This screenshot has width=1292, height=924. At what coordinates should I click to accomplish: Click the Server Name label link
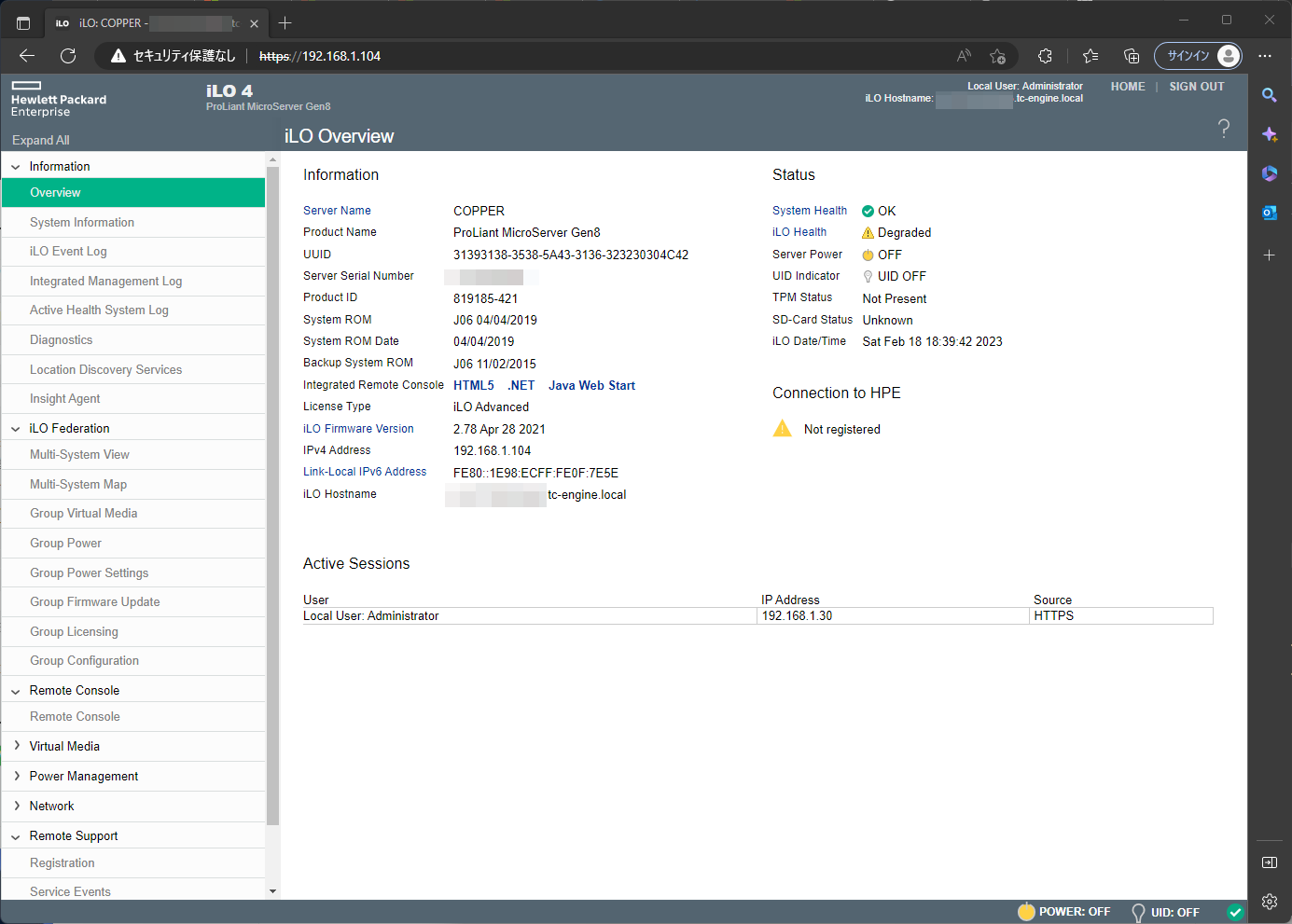coord(337,211)
